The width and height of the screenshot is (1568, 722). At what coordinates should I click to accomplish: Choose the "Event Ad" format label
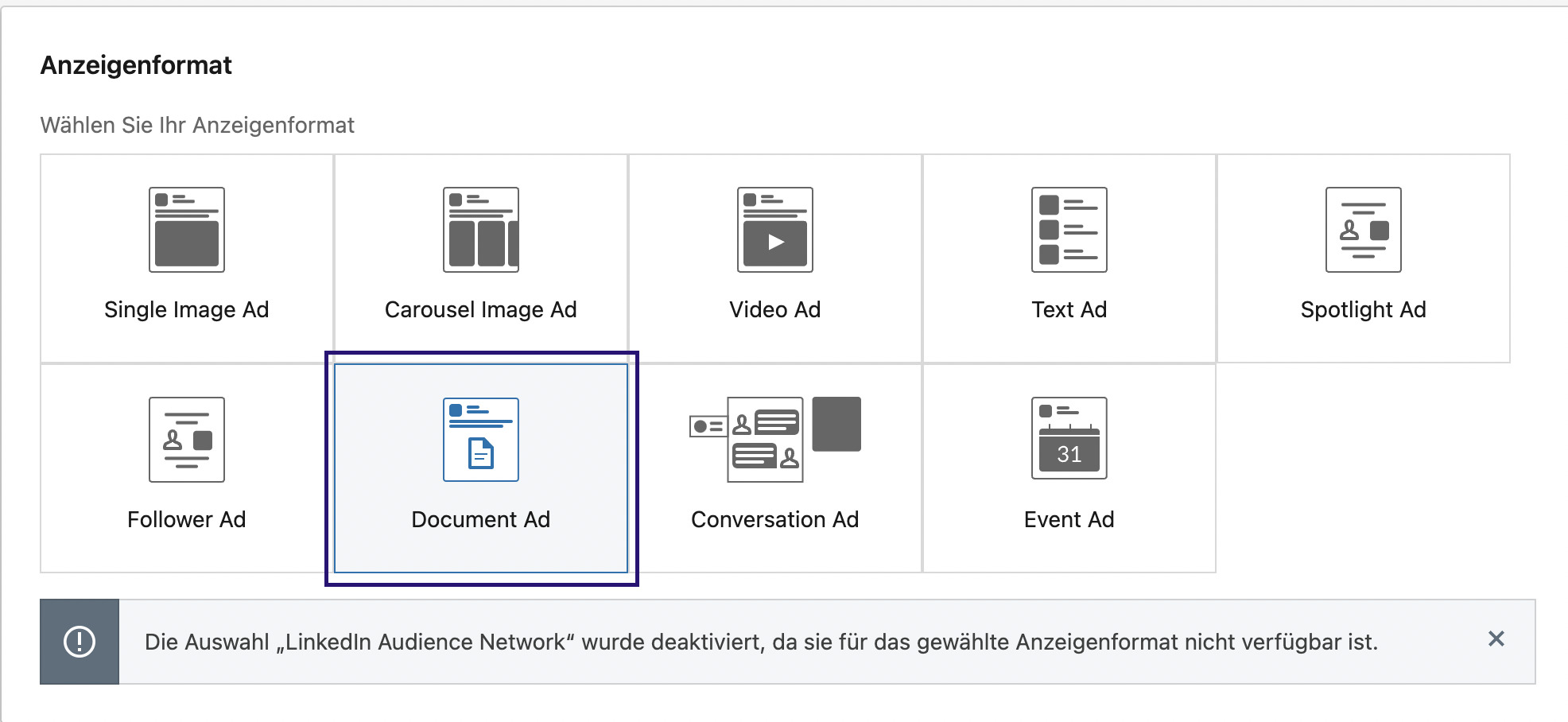click(x=1069, y=519)
